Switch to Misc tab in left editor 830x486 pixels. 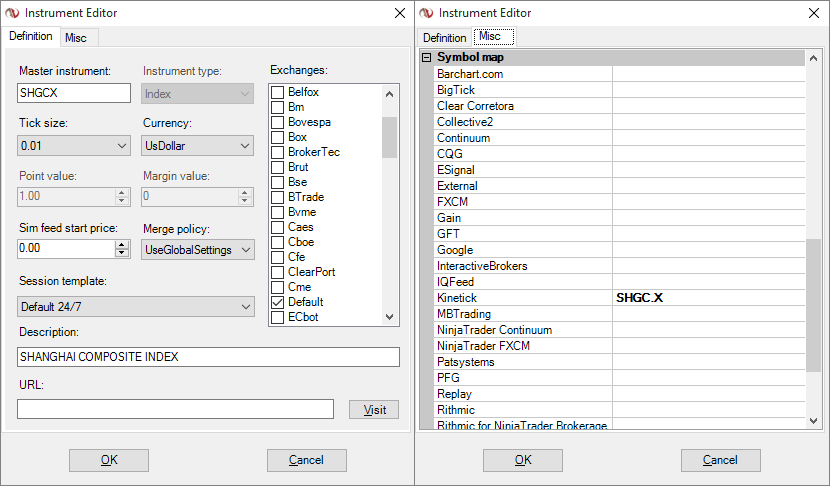pos(76,37)
